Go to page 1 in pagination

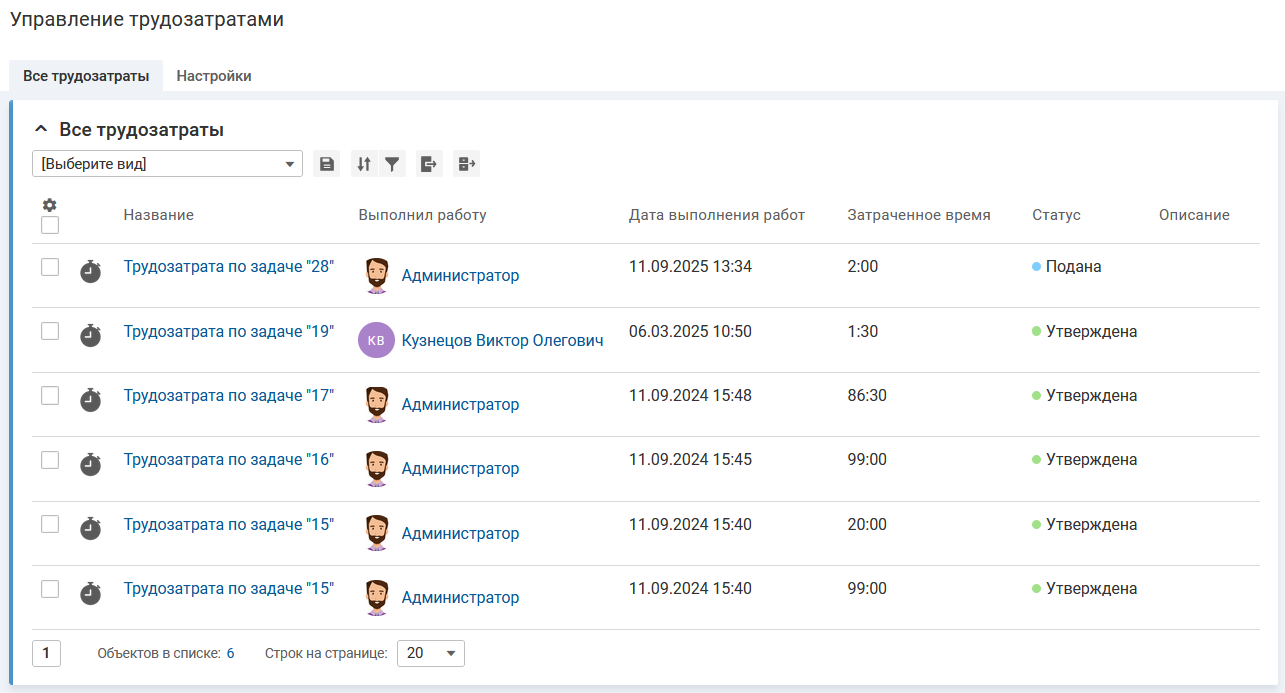[x=46, y=653]
